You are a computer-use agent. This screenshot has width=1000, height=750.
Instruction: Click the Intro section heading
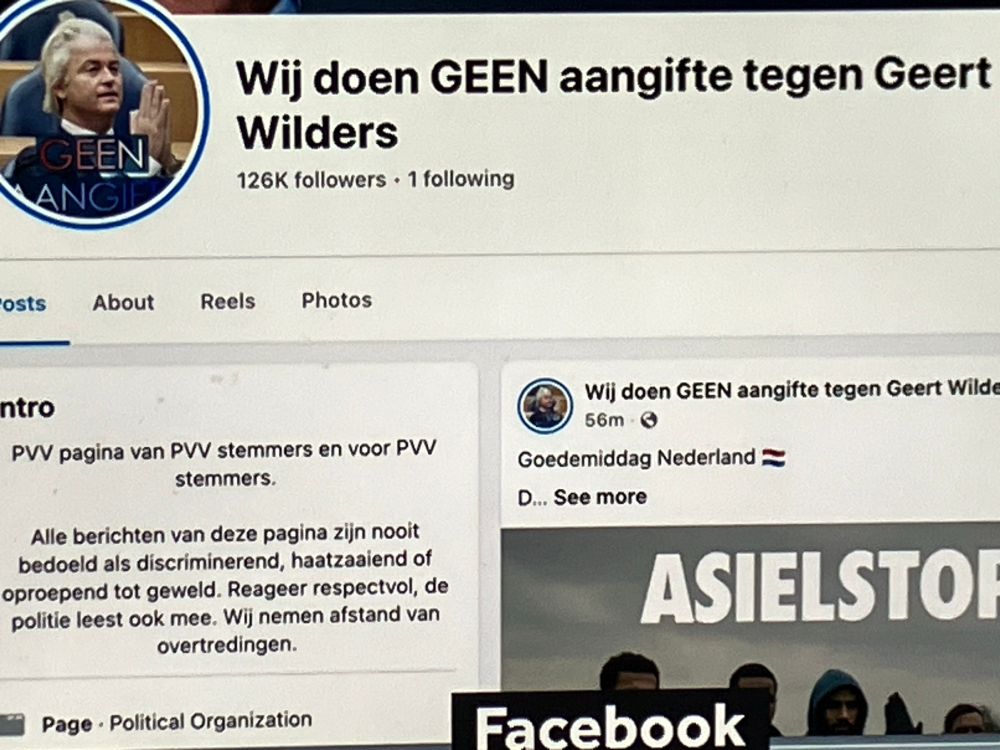pyautogui.click(x=27, y=408)
